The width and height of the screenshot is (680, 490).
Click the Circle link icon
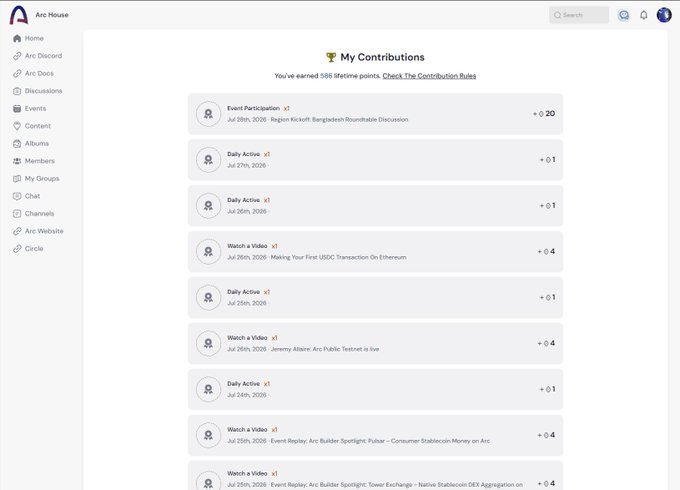coord(17,248)
